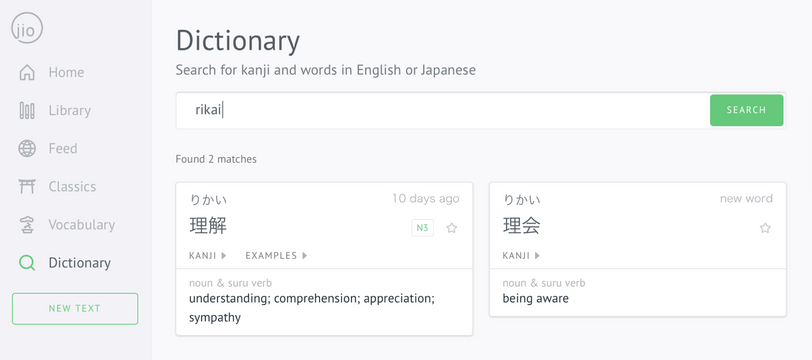
Task: Click the Classics torii gate icon
Action: point(27,186)
